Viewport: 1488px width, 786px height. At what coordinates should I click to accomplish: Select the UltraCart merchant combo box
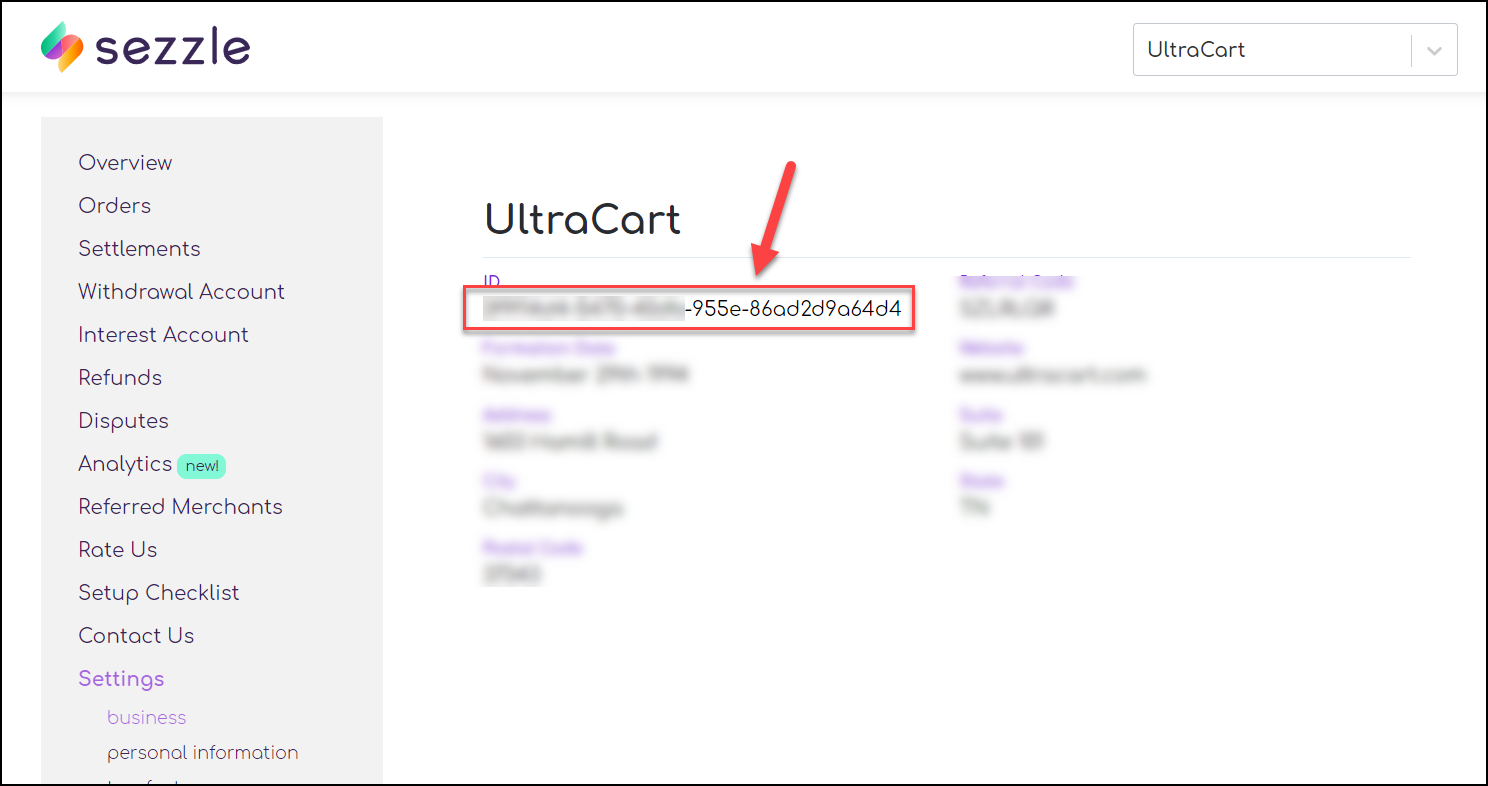point(1295,50)
